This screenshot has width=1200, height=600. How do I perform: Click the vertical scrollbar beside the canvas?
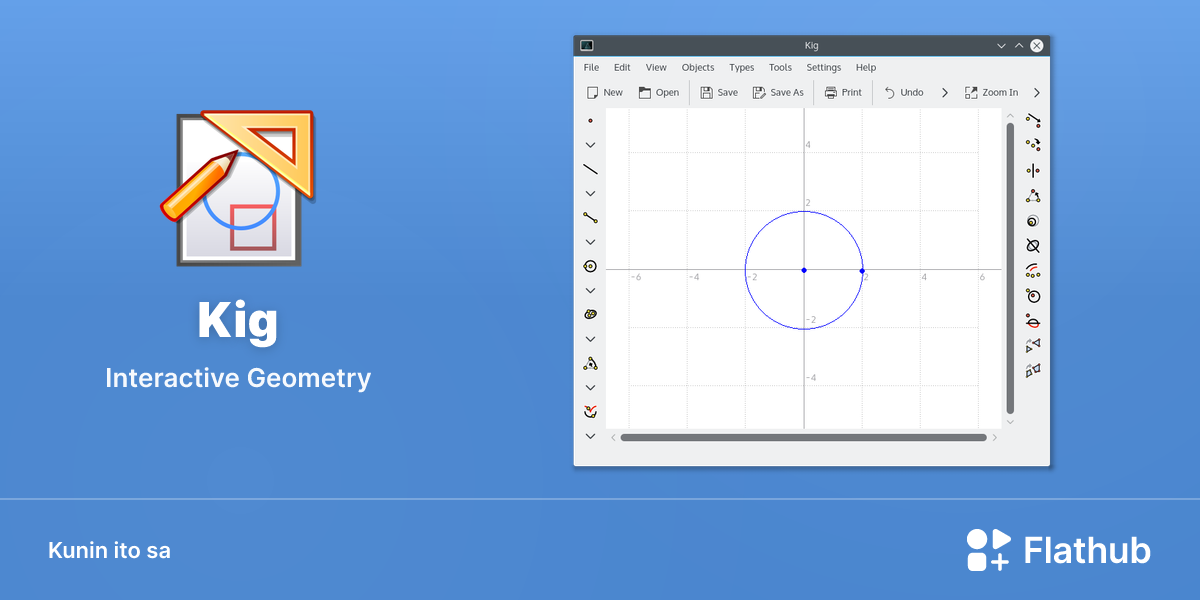click(x=1010, y=268)
